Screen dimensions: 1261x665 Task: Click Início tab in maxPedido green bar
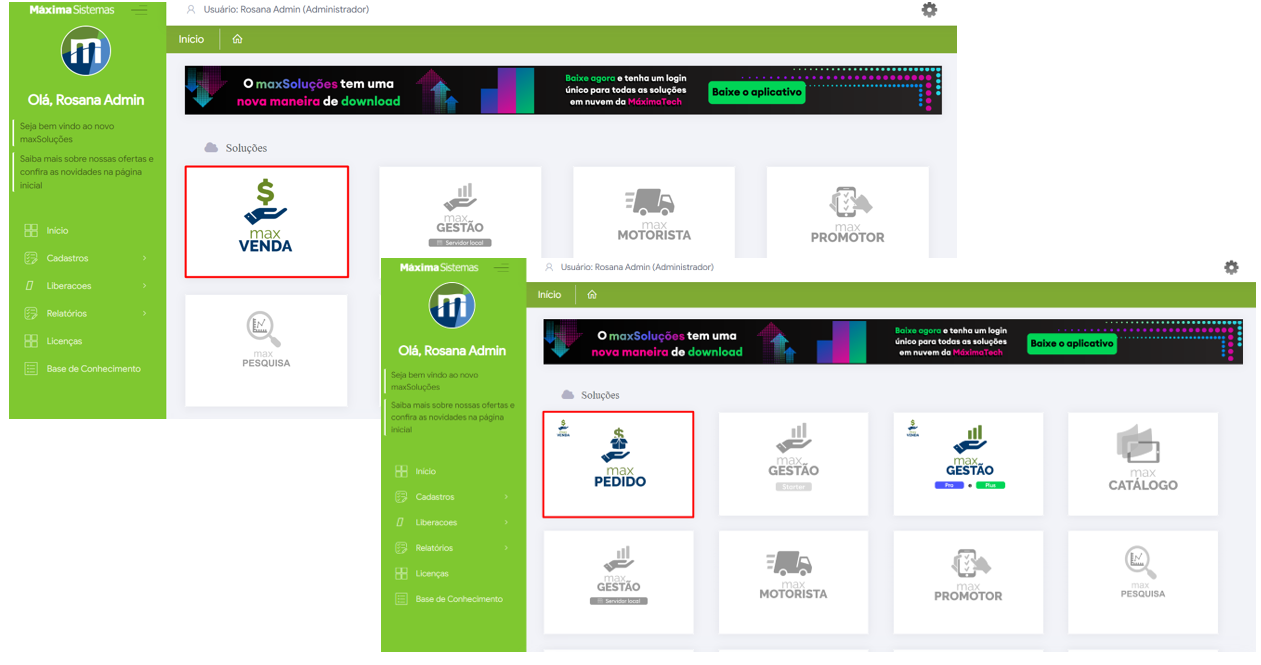pyautogui.click(x=549, y=295)
